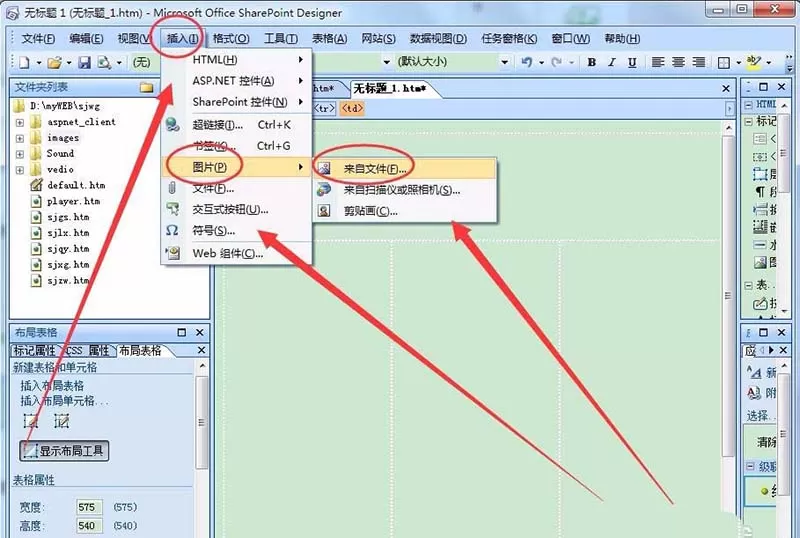The height and width of the screenshot is (538, 800).
Task: Select the player.htm file
Action: pos(73,201)
